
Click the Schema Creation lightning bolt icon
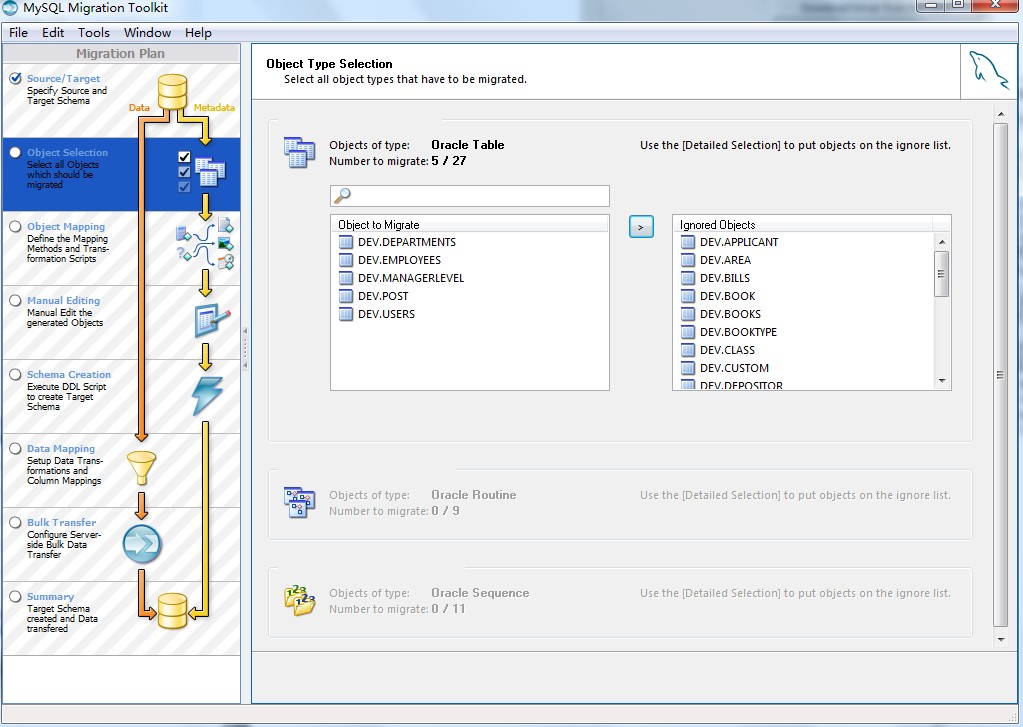pyautogui.click(x=207, y=395)
